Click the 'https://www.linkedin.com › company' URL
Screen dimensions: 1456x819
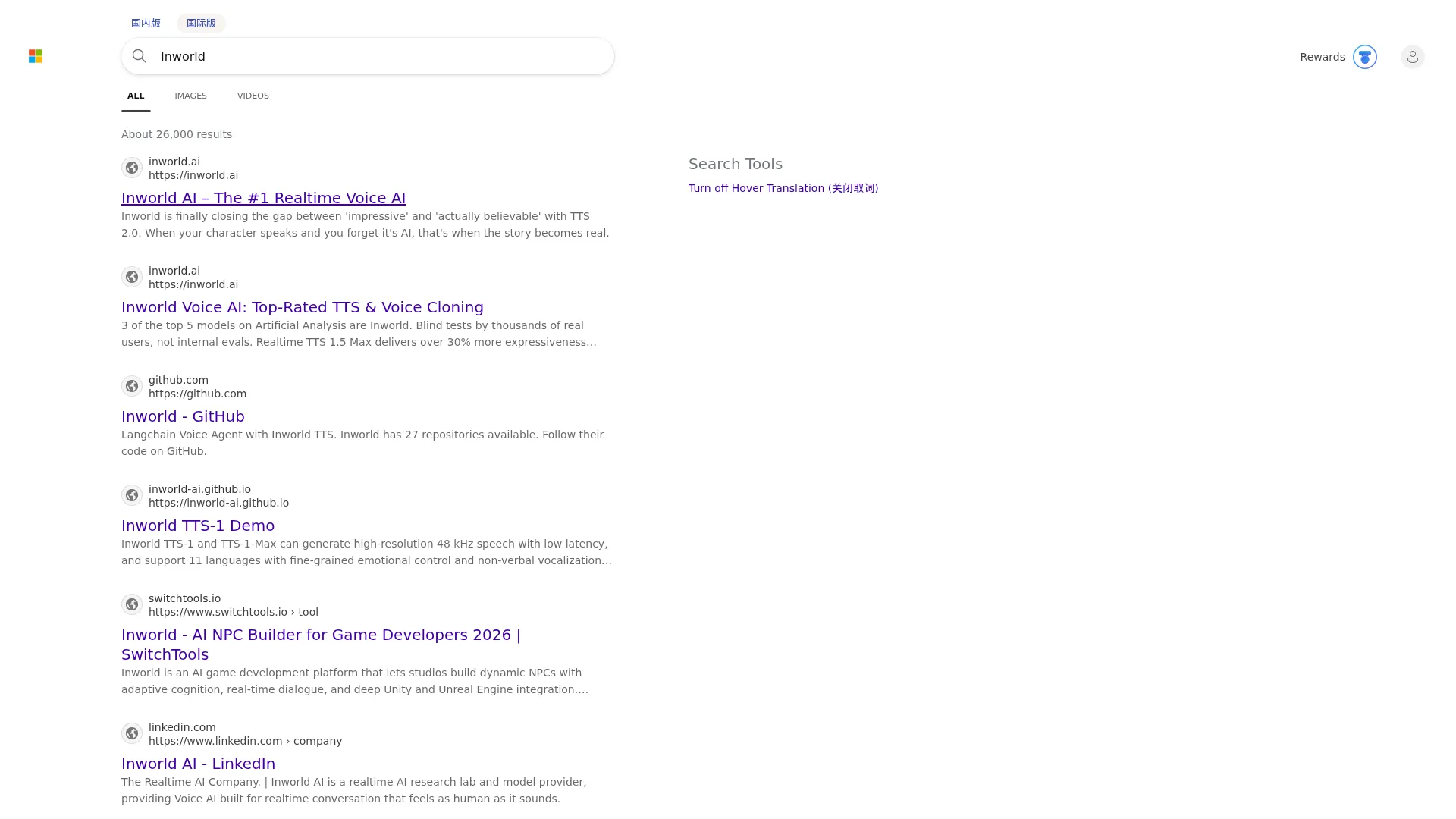(x=245, y=741)
